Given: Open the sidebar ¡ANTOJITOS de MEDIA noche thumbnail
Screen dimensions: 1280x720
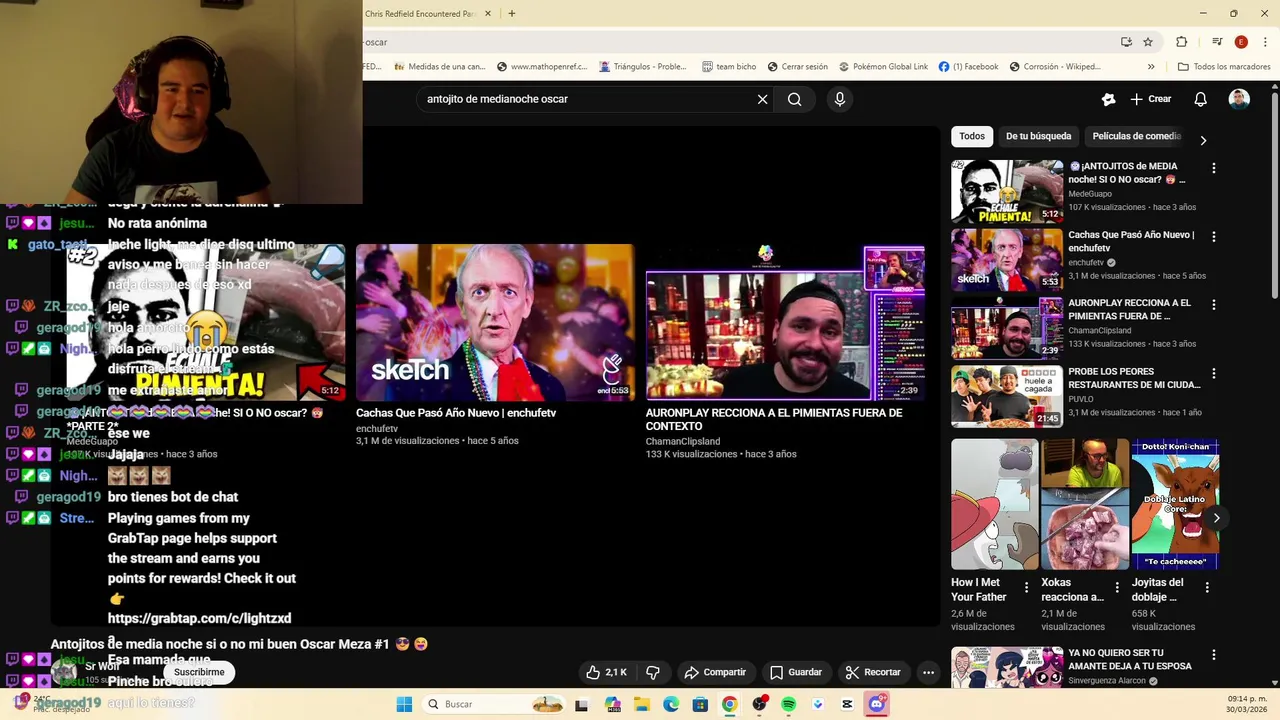Looking at the screenshot, I should pos(1007,191).
